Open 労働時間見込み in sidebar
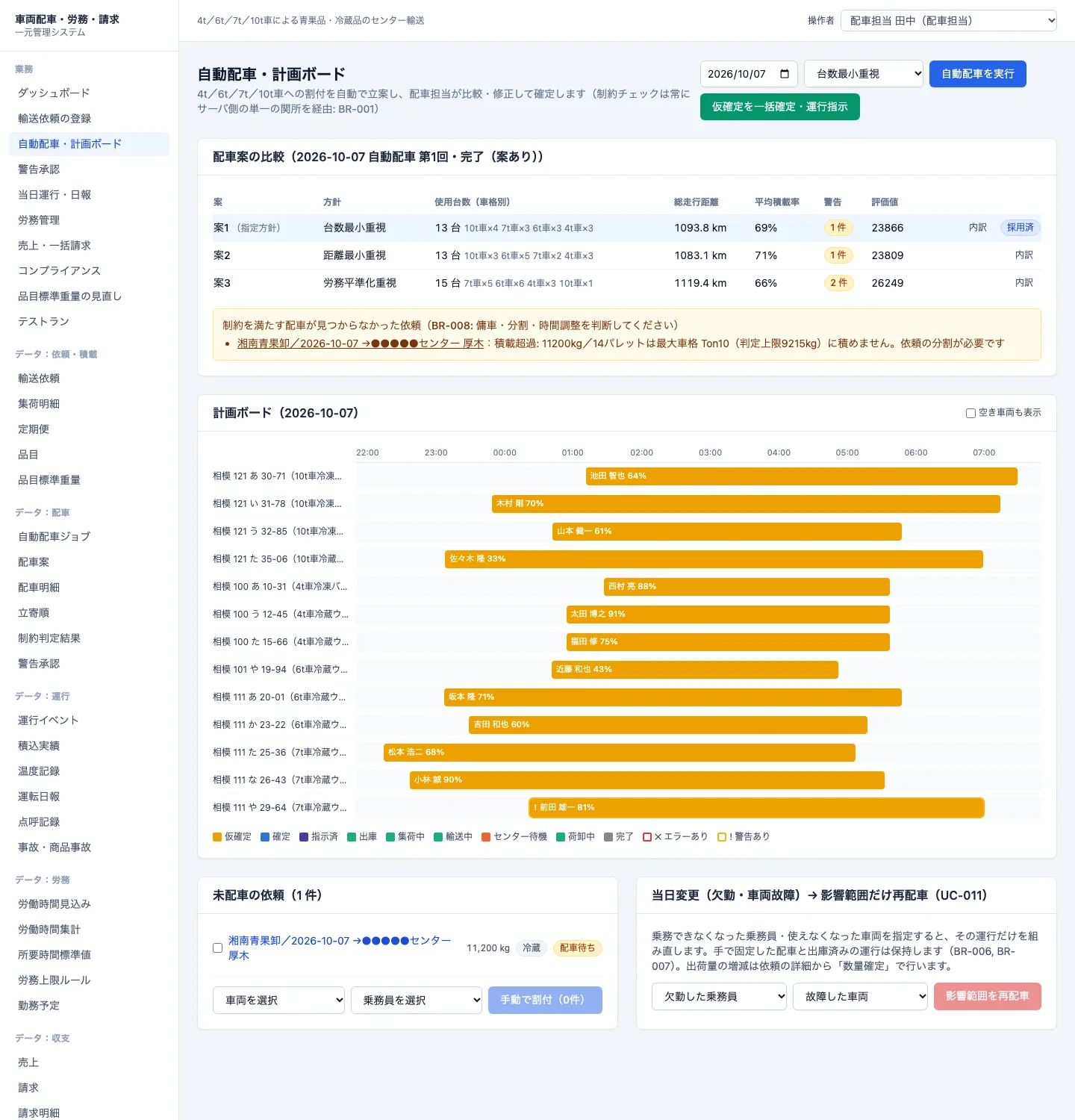Screen dimensions: 1075x1120 point(89,904)
